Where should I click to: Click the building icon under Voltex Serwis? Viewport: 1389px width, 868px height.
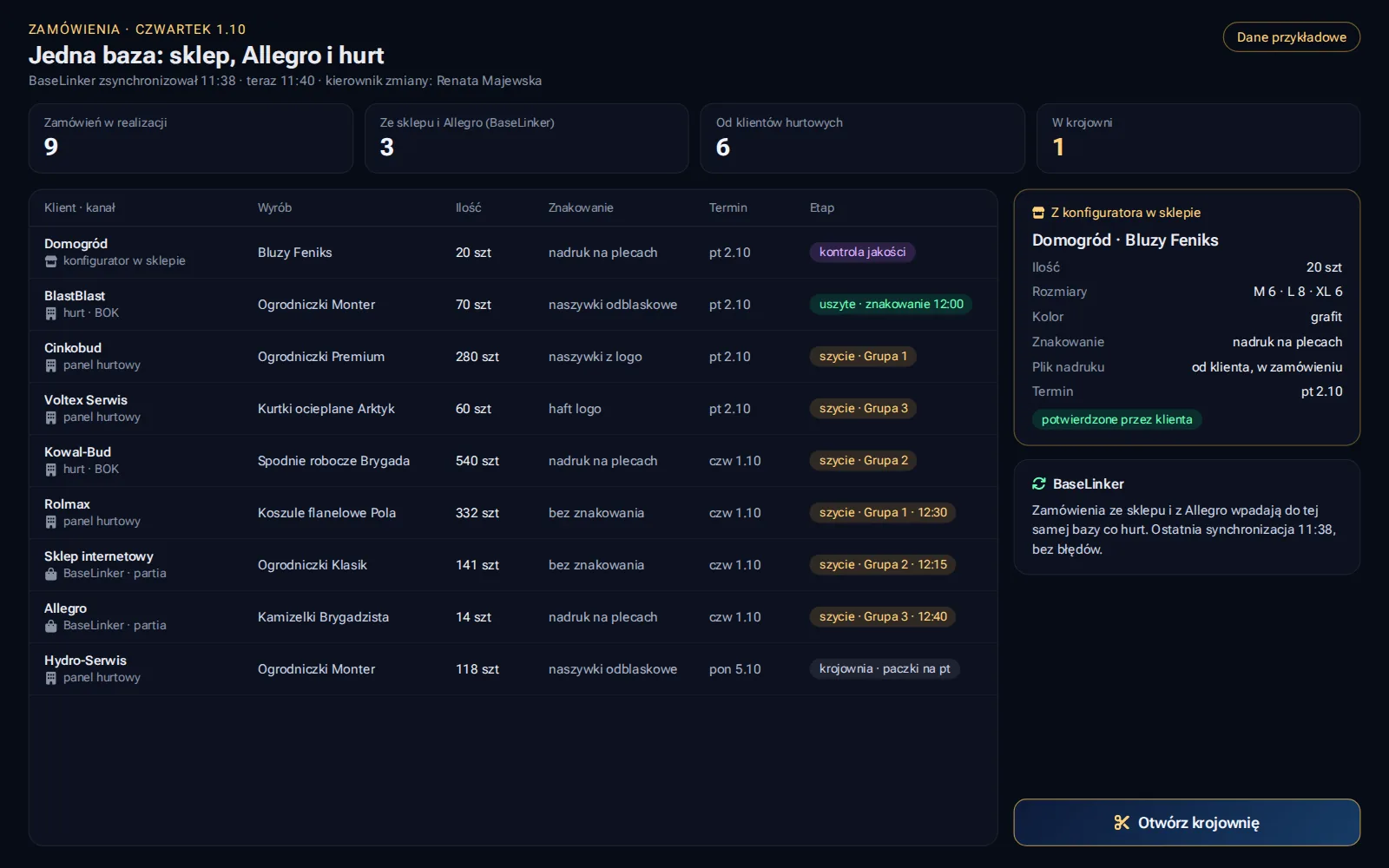tap(50, 418)
